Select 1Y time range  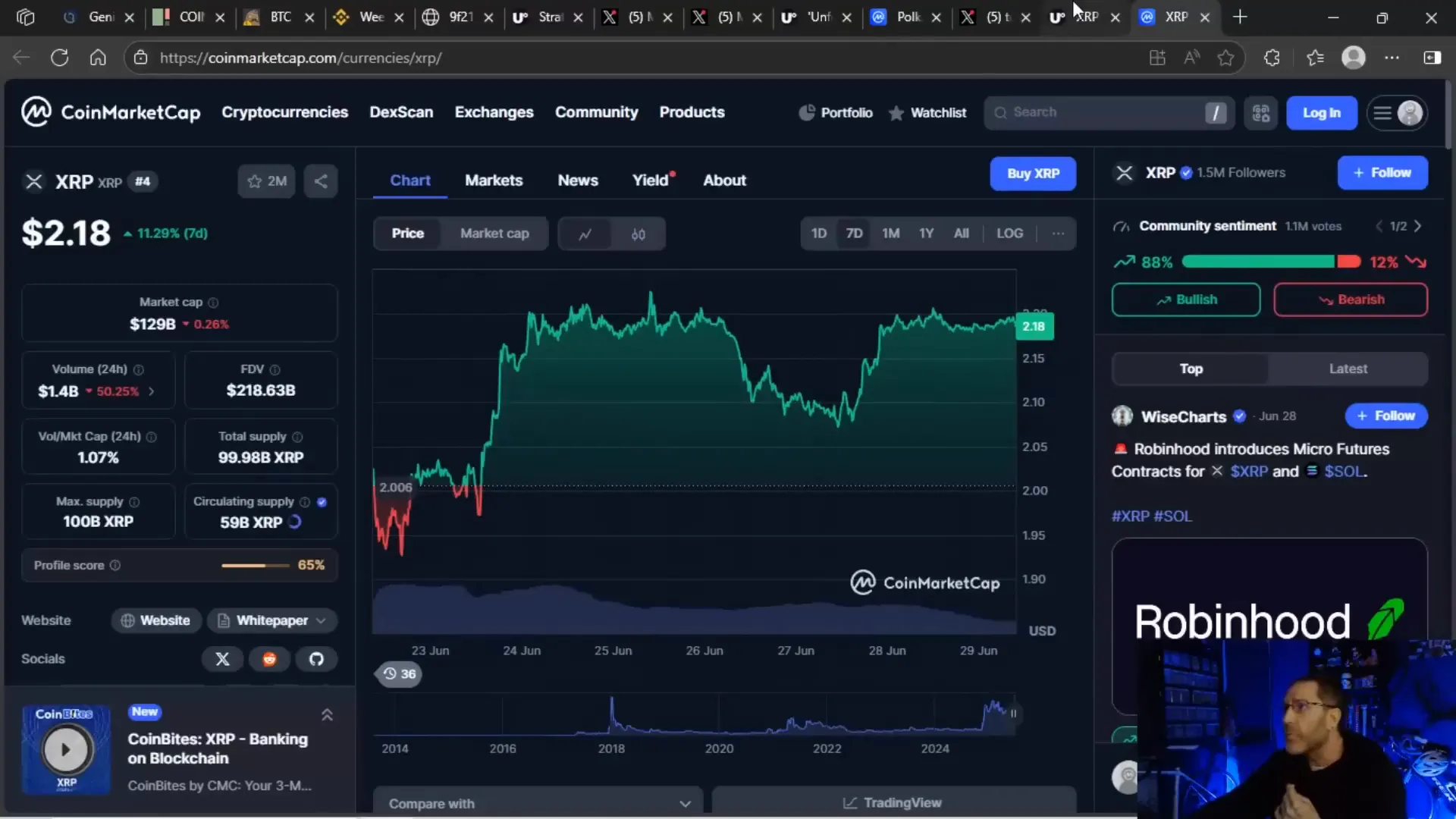click(x=927, y=234)
